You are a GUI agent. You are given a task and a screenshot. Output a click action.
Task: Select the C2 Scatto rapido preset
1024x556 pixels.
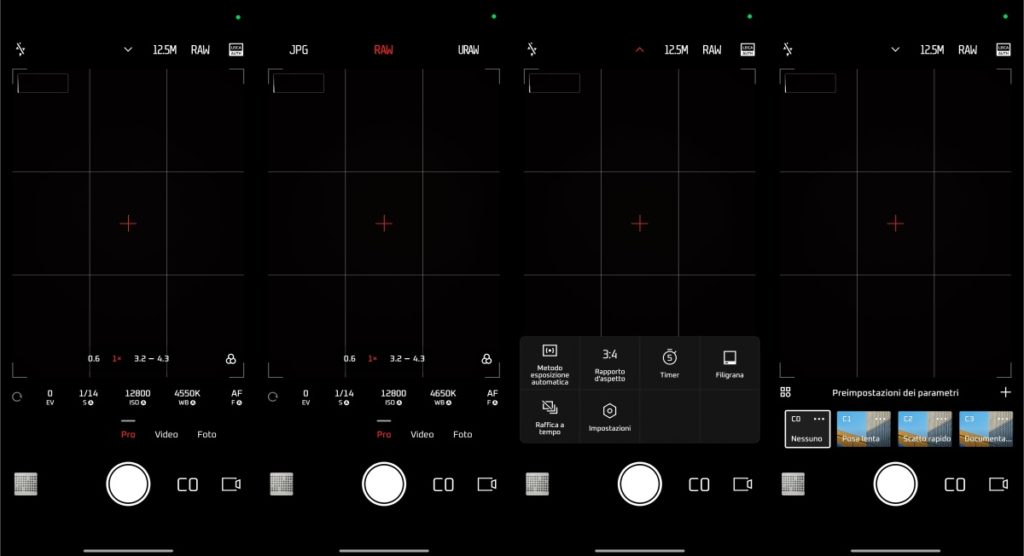(925, 429)
